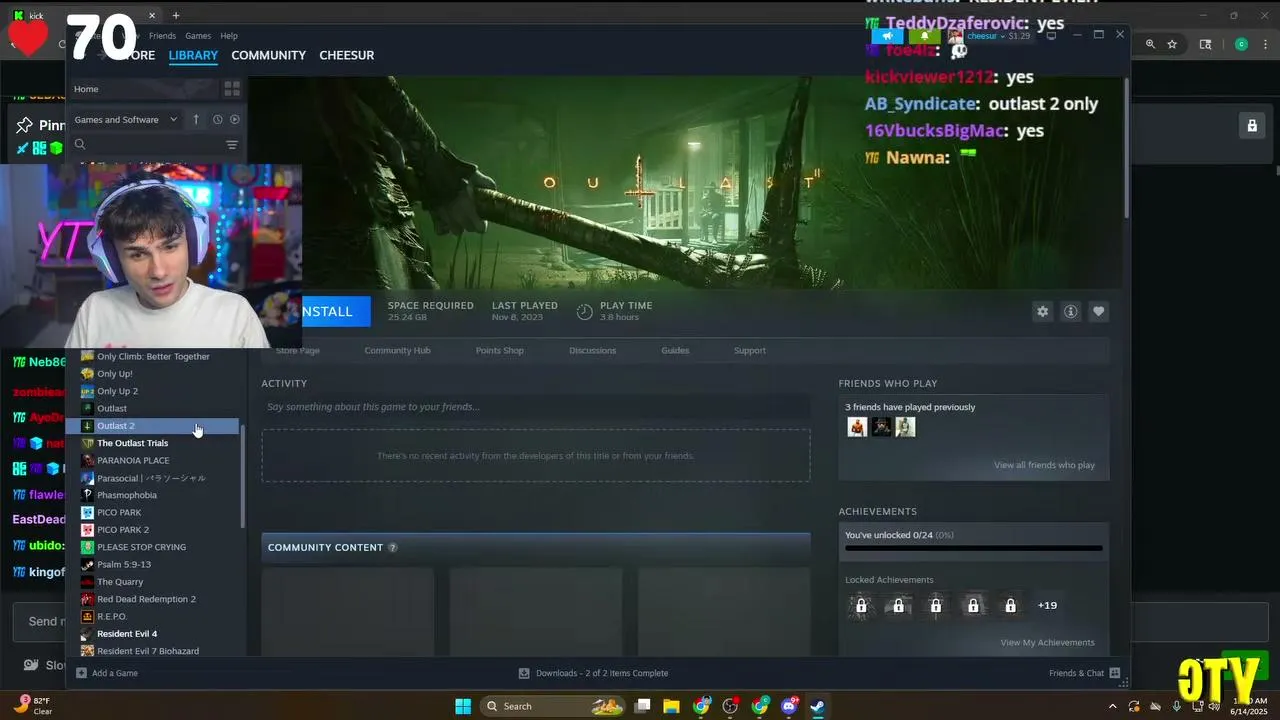
Task: Click View all friends who play
Action: coord(1044,465)
